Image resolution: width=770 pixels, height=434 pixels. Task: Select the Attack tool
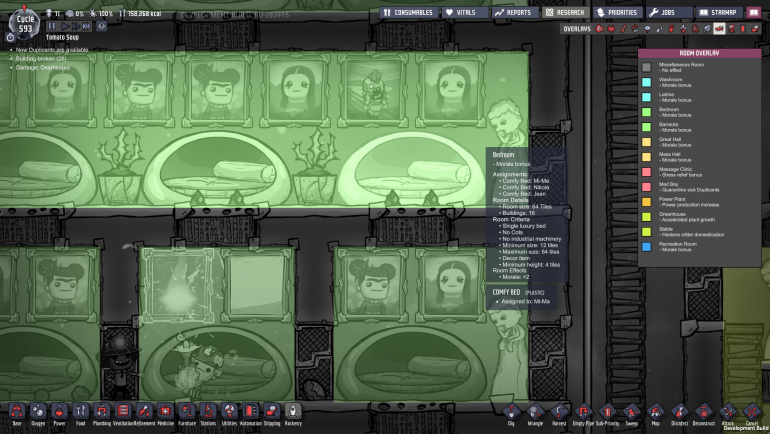pyautogui.click(x=728, y=411)
